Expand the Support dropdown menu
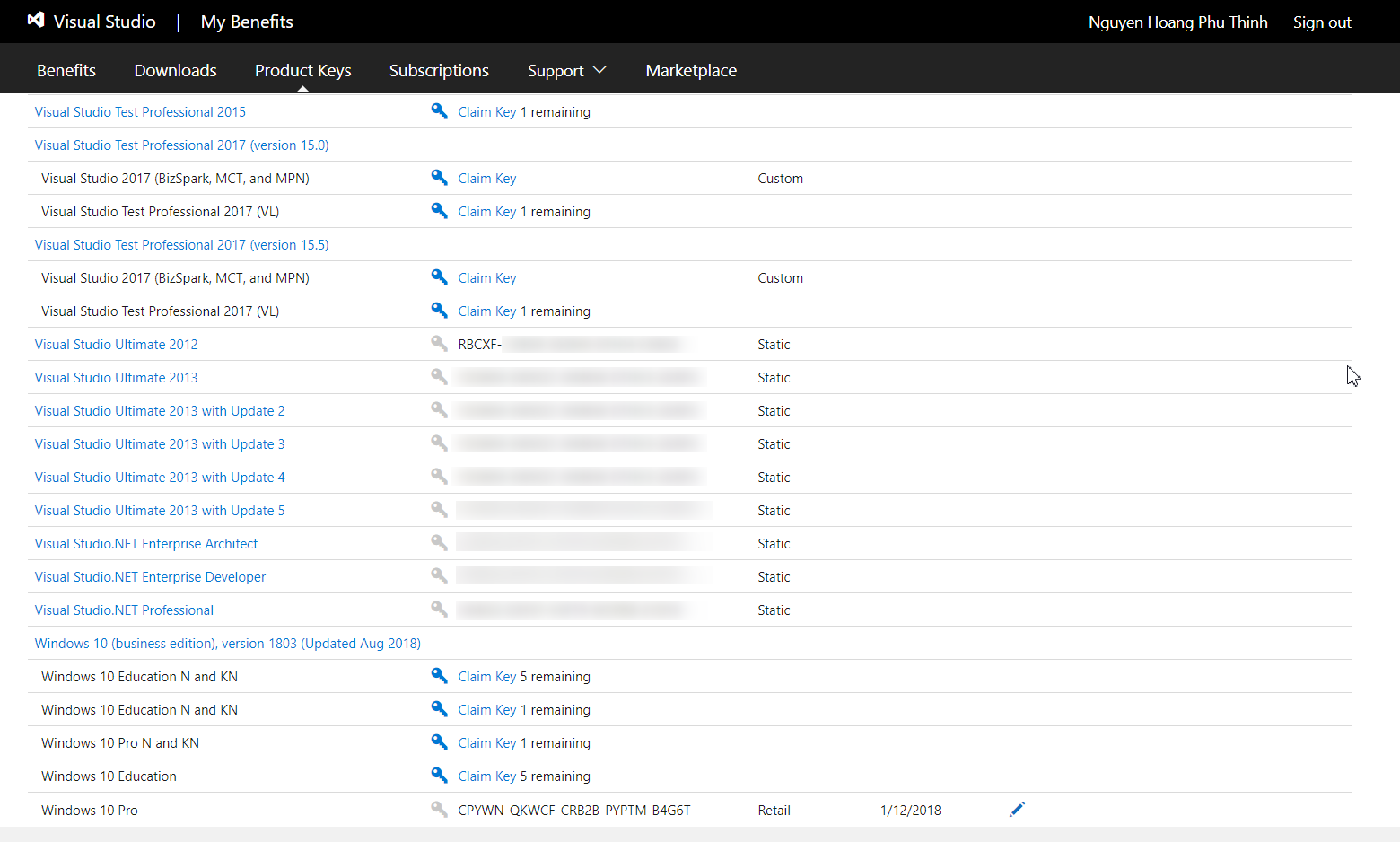1400x842 pixels. [567, 70]
